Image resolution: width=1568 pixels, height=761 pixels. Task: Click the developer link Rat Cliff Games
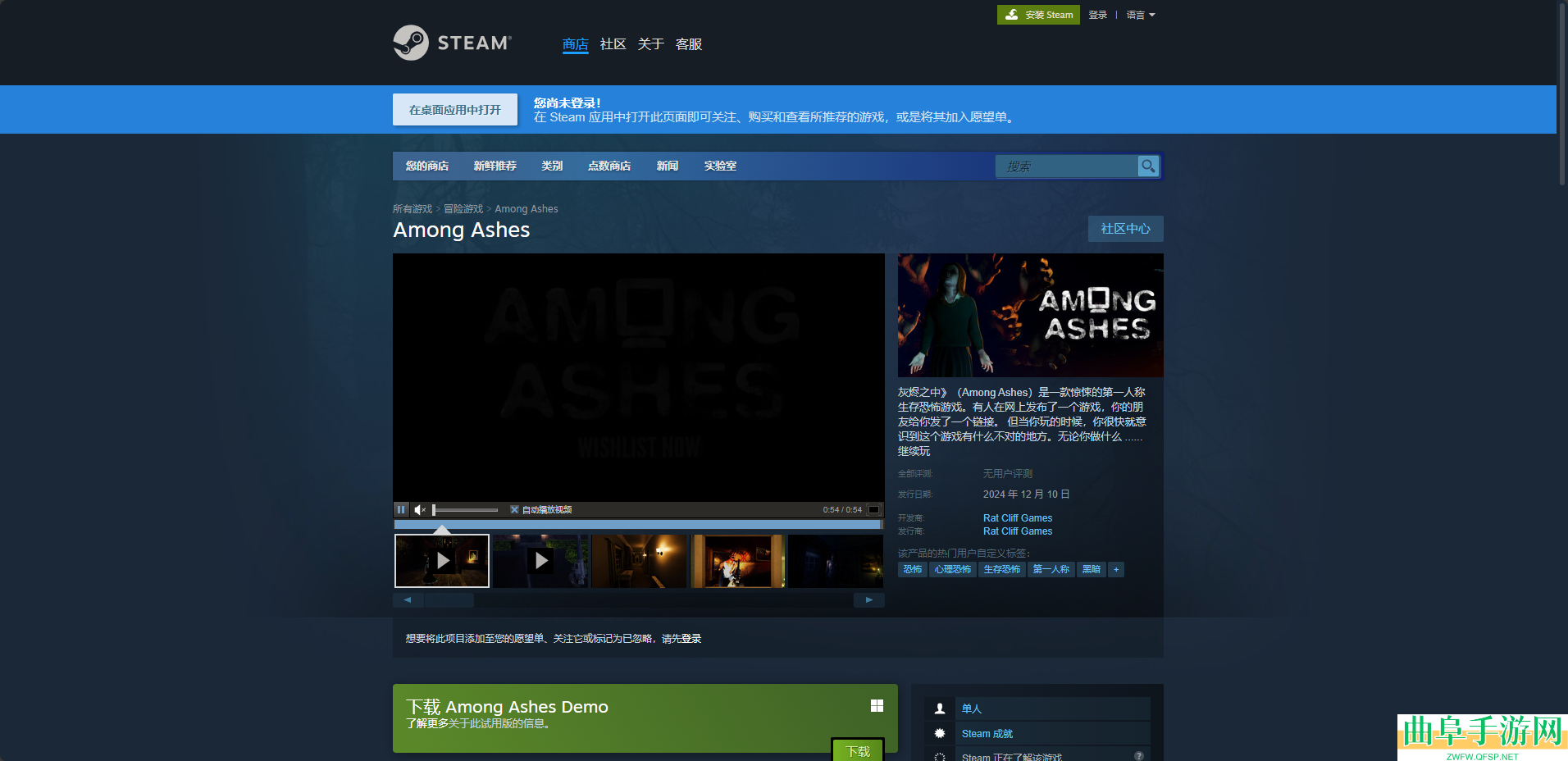[x=1018, y=518]
